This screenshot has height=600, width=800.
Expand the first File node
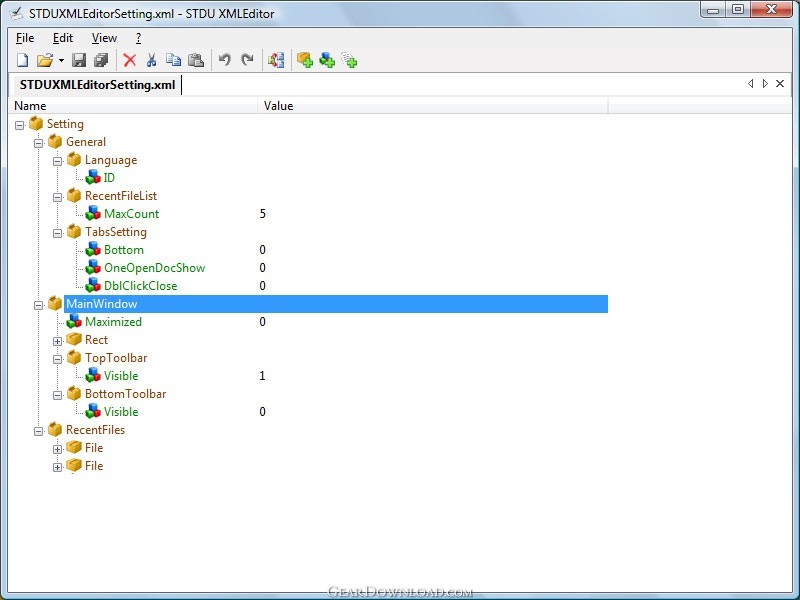point(57,449)
